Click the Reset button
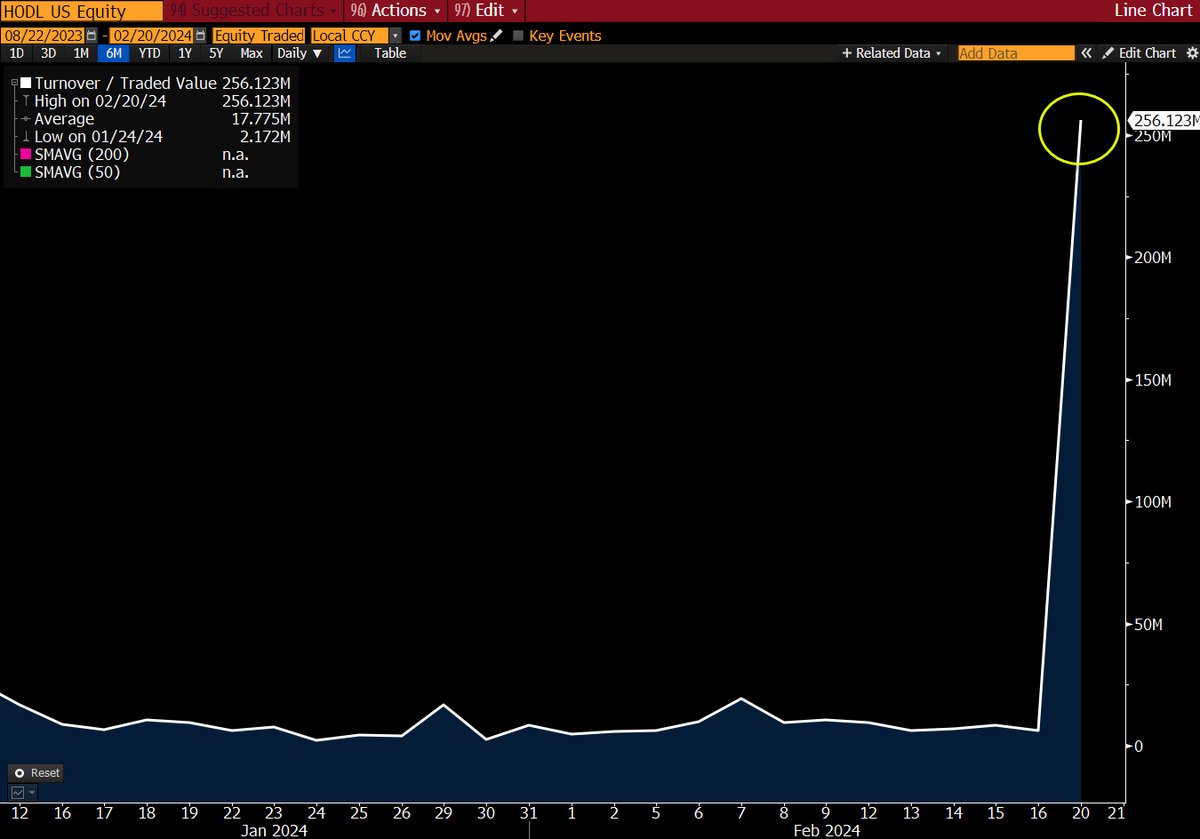This screenshot has width=1200, height=839. click(36, 772)
